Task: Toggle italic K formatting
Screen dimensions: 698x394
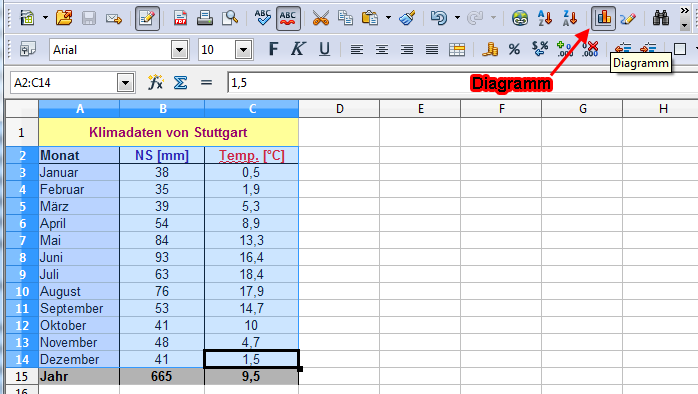Action: coord(298,49)
